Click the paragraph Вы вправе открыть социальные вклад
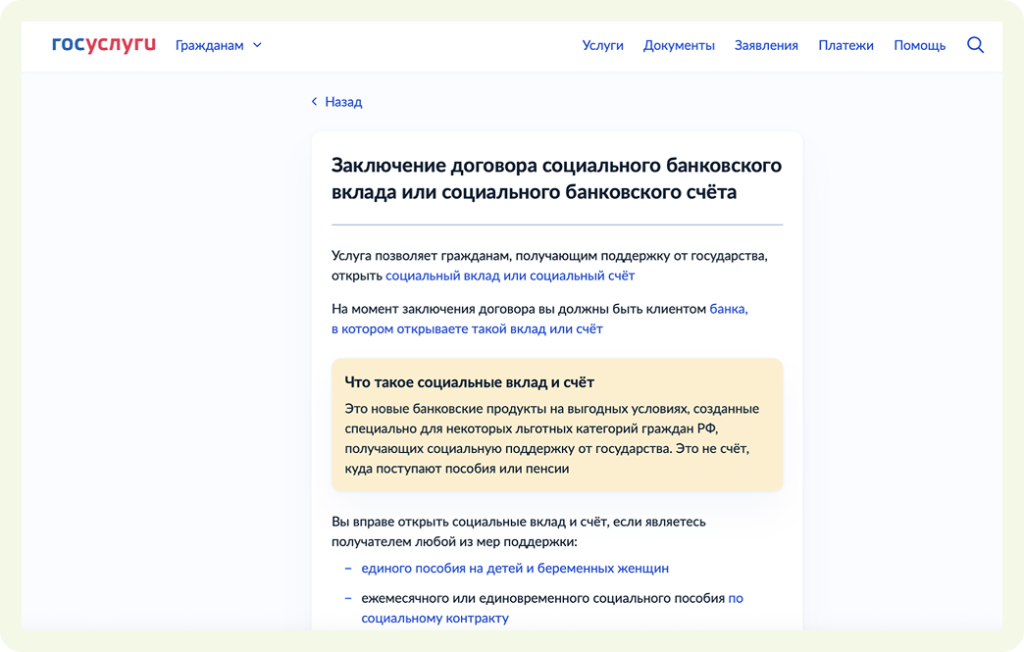Screen dimensions: 1024x652 click(519, 532)
